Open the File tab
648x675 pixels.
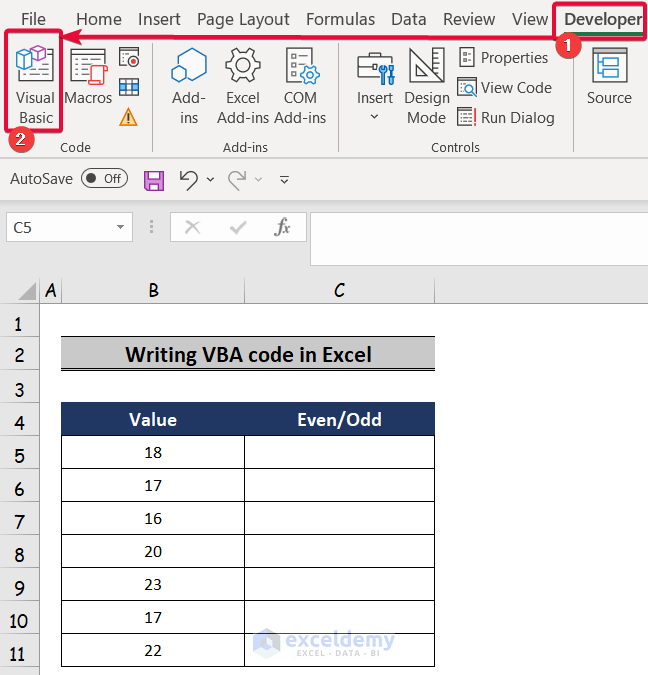[33, 19]
